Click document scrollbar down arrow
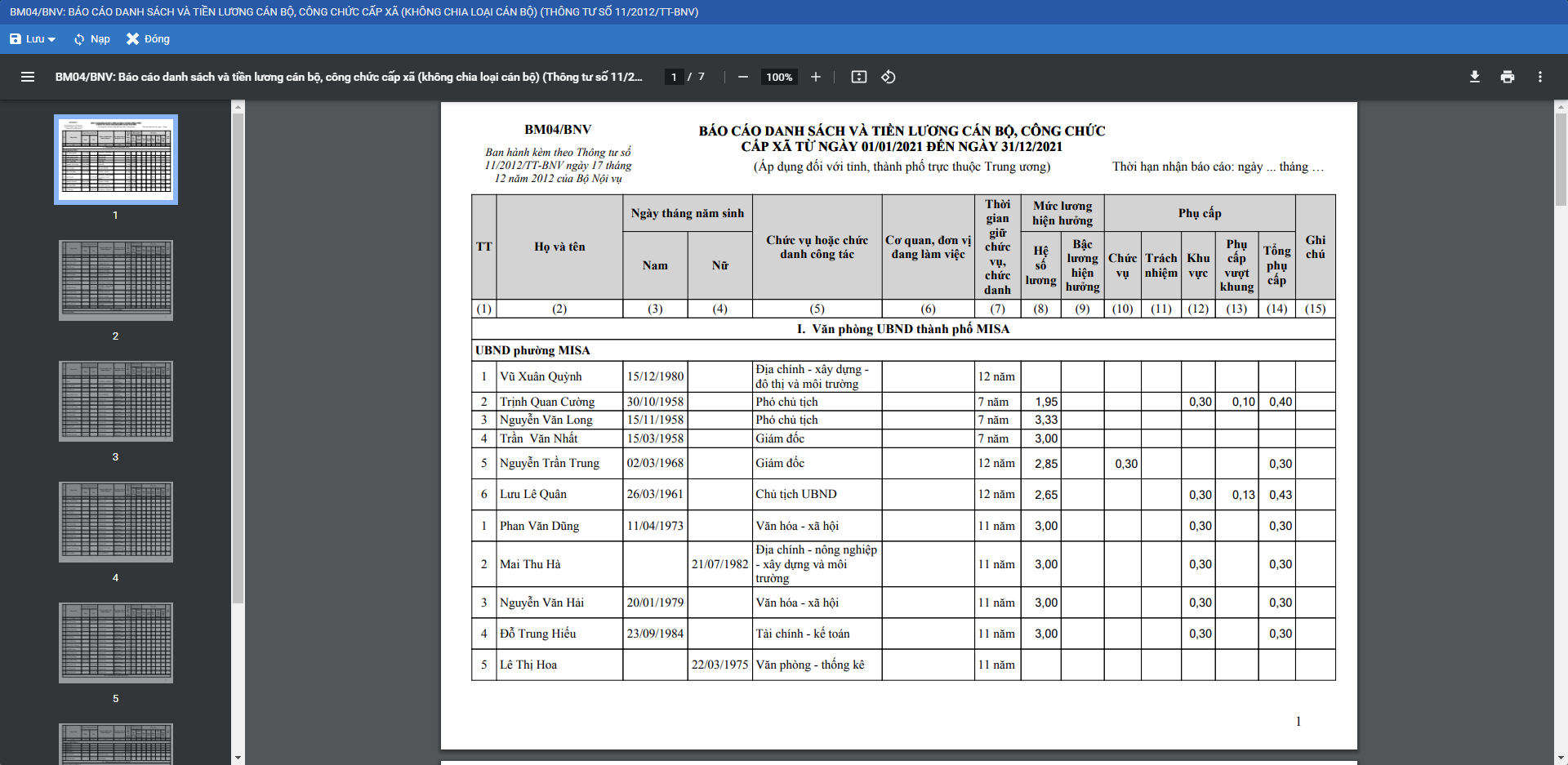The image size is (1568, 765). pos(1561,758)
